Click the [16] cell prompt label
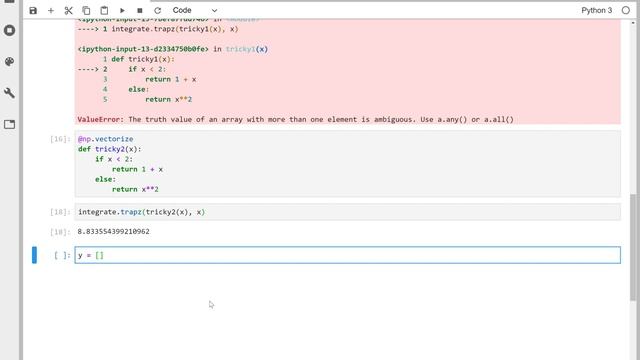The height and width of the screenshot is (360, 640). click(60, 139)
